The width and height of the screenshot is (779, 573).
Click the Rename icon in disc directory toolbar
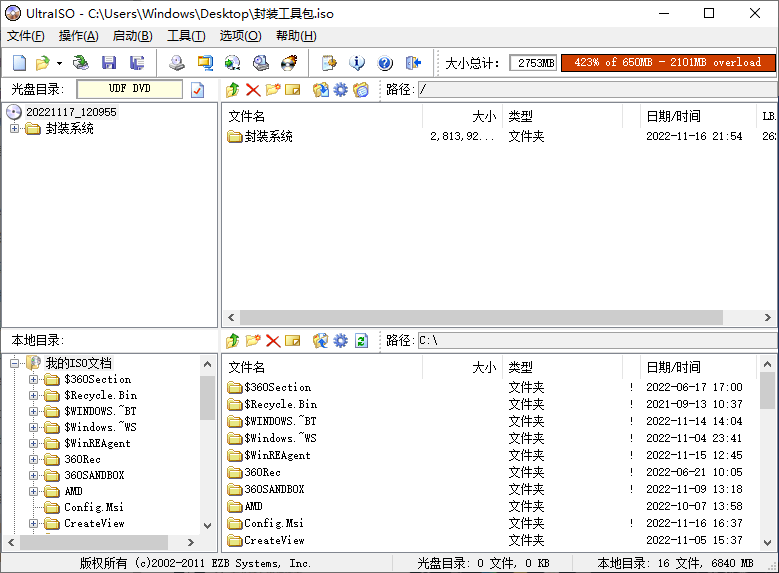point(293,90)
